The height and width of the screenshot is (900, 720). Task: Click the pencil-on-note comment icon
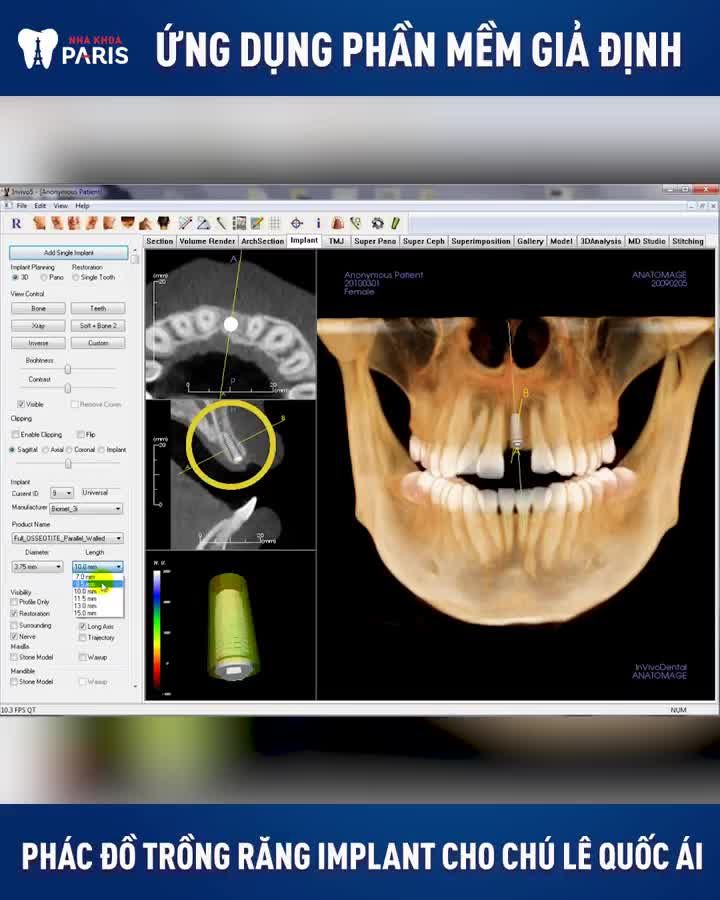(257, 223)
